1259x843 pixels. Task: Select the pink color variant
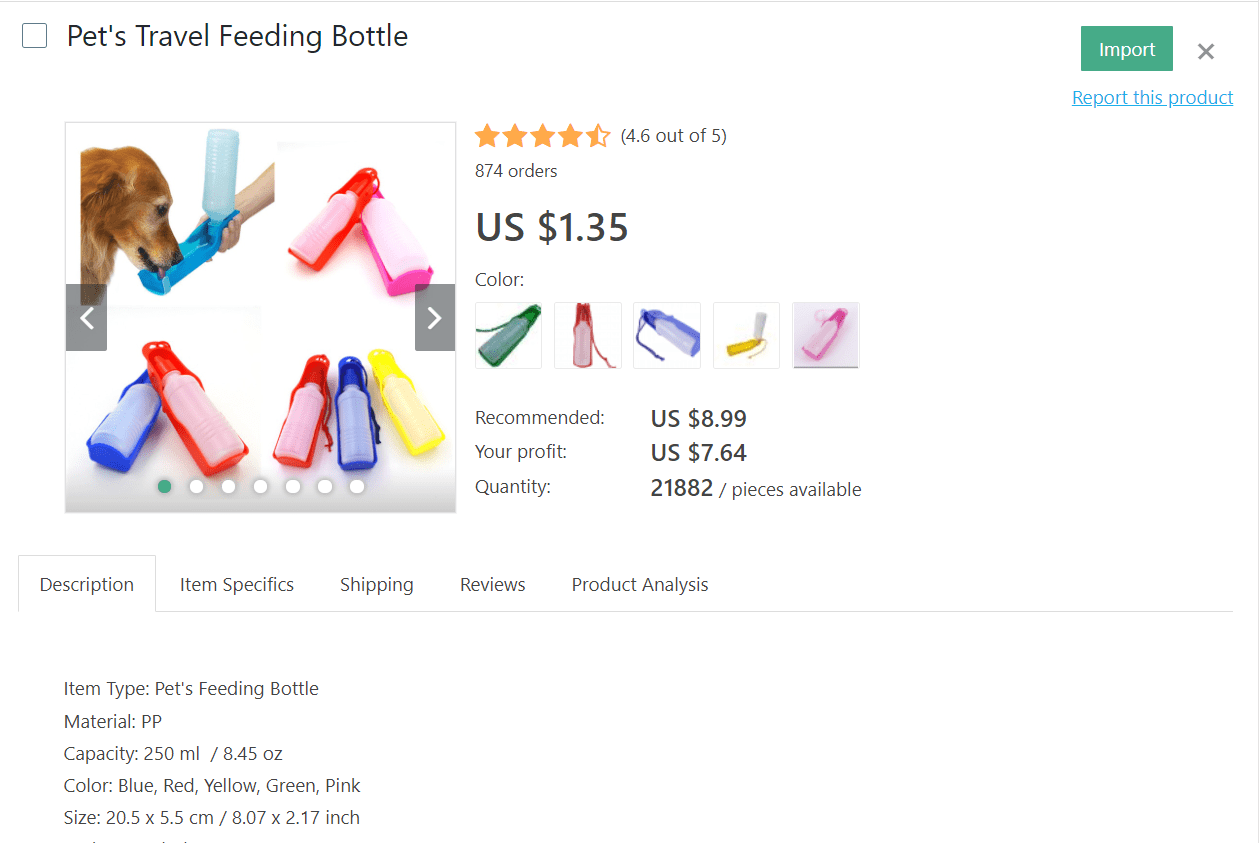(x=825, y=335)
